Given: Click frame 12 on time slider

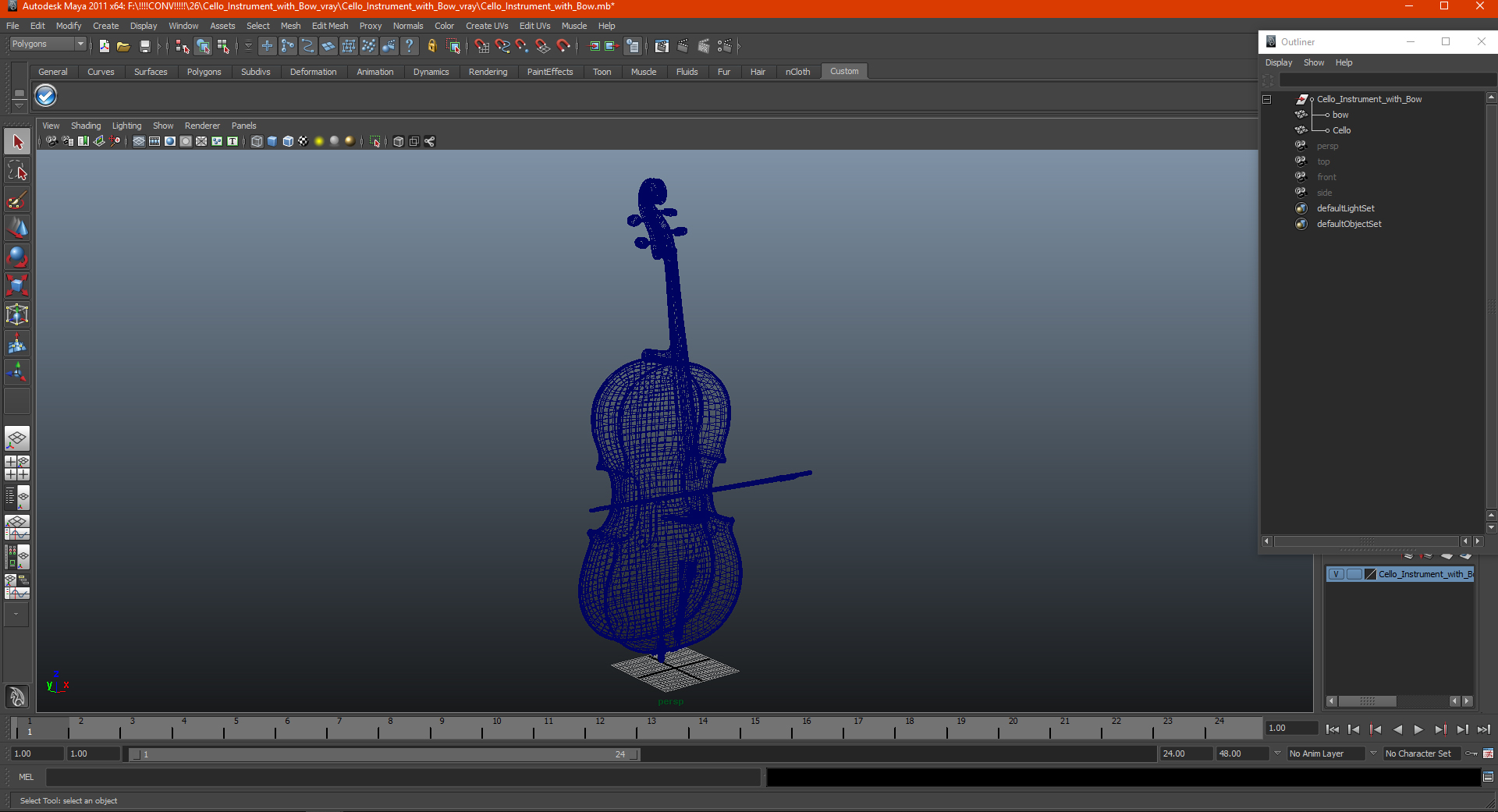Looking at the screenshot, I should point(598,729).
